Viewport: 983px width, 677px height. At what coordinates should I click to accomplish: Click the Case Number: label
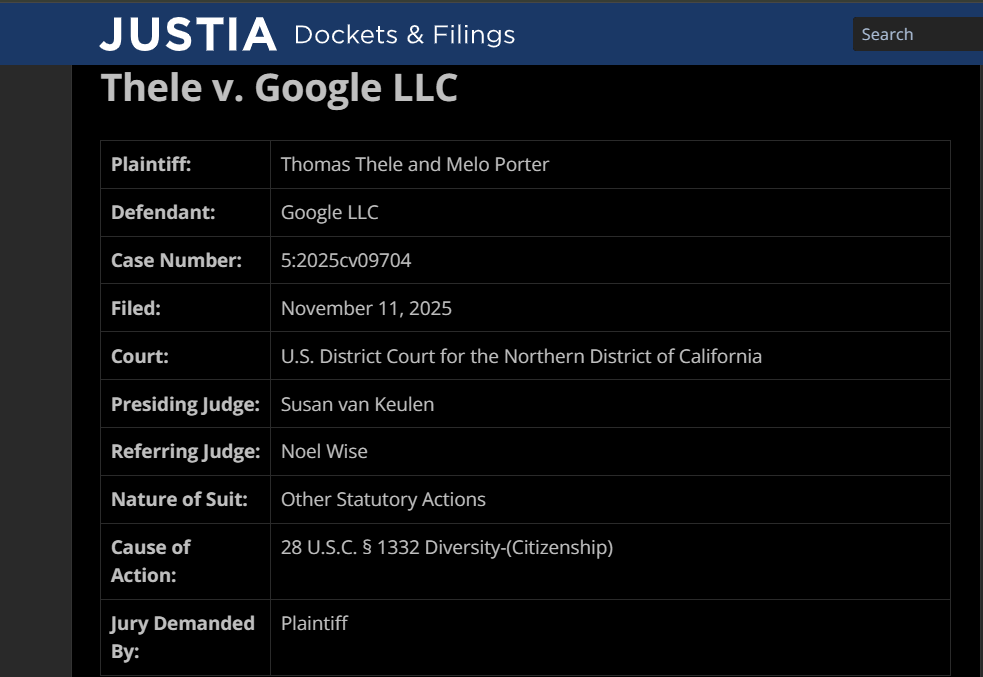click(176, 260)
